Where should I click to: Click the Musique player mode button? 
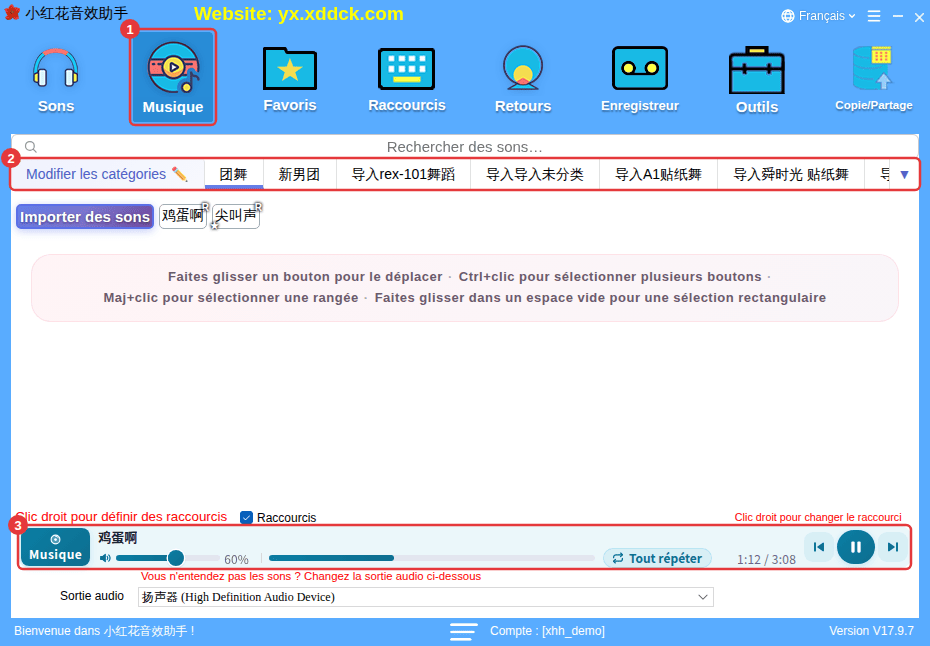[56, 547]
